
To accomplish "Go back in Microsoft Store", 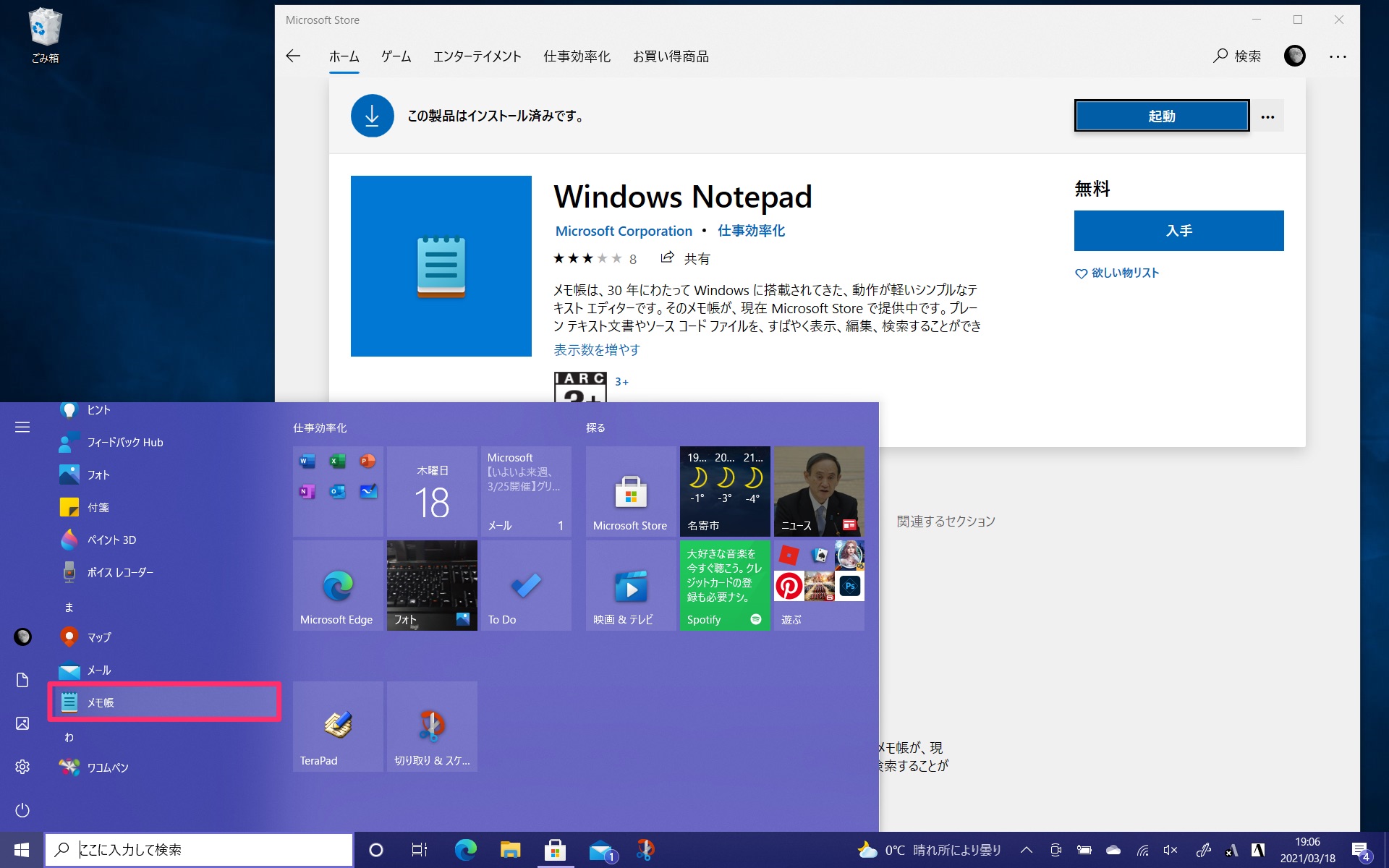I will 293,56.
